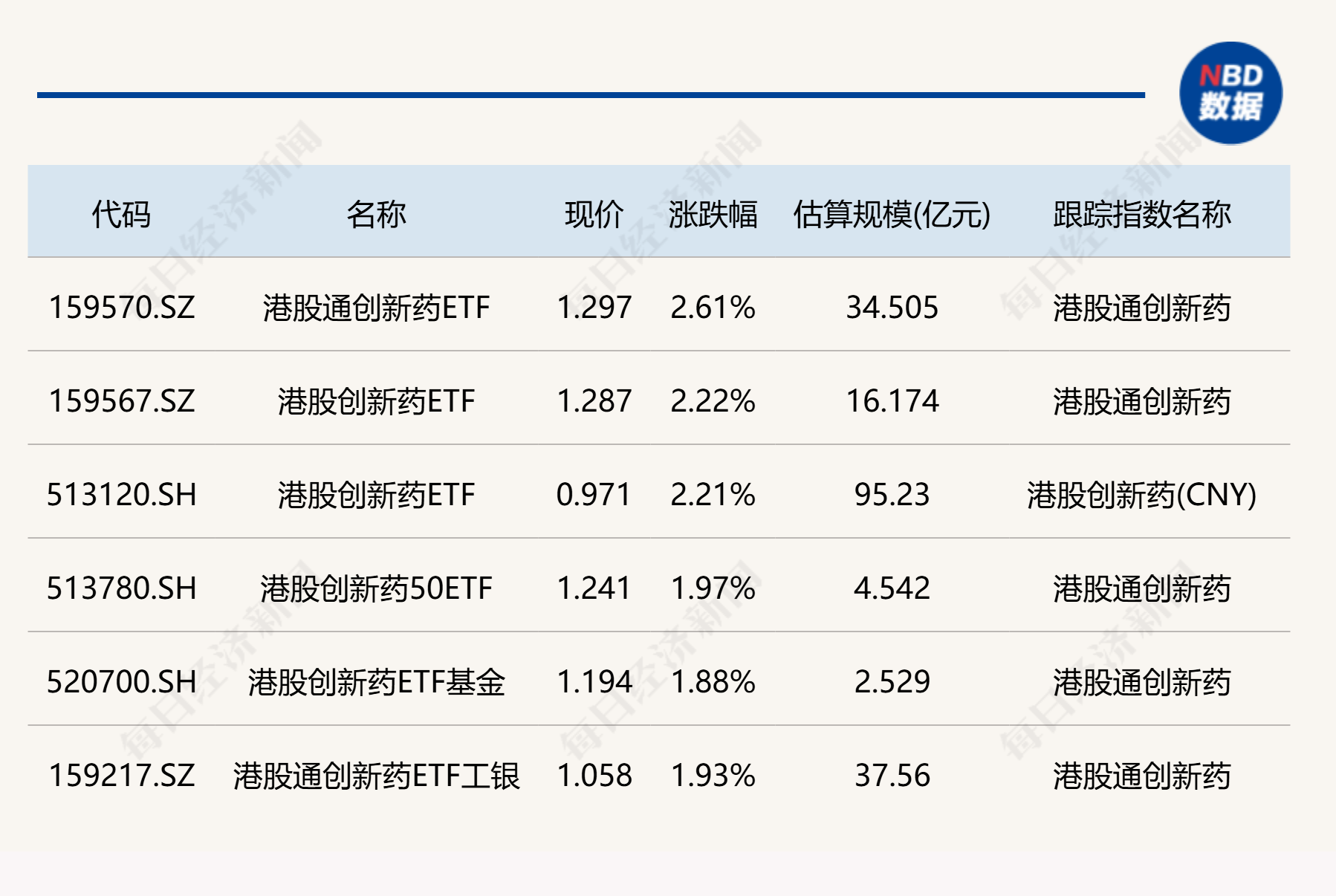Click the 港股创新药(CNY) index name
The width and height of the screenshot is (1336, 896).
point(1141,495)
